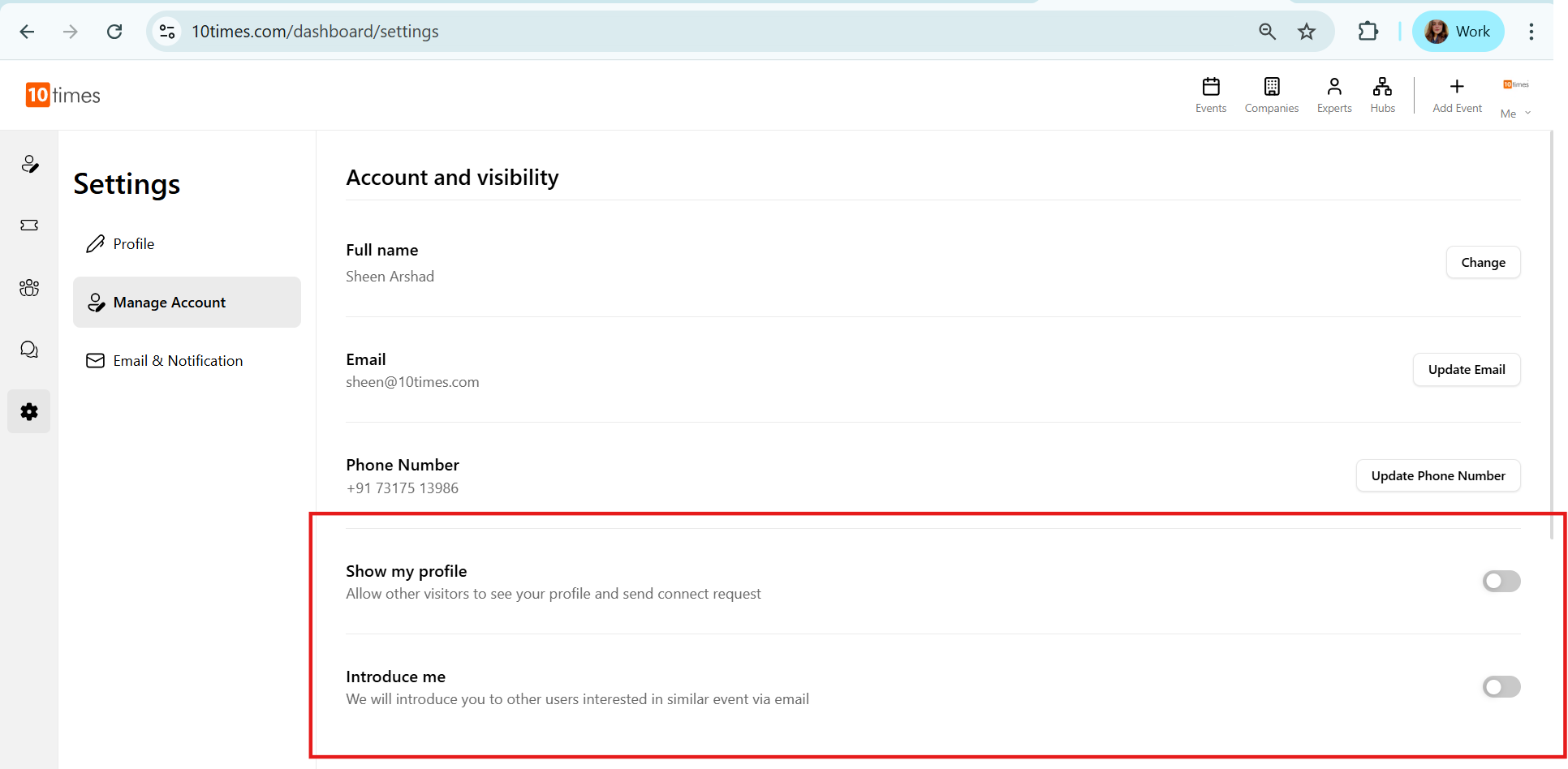The width and height of the screenshot is (1568, 769).
Task: Go to Experts in top navigation
Action: 1334,94
